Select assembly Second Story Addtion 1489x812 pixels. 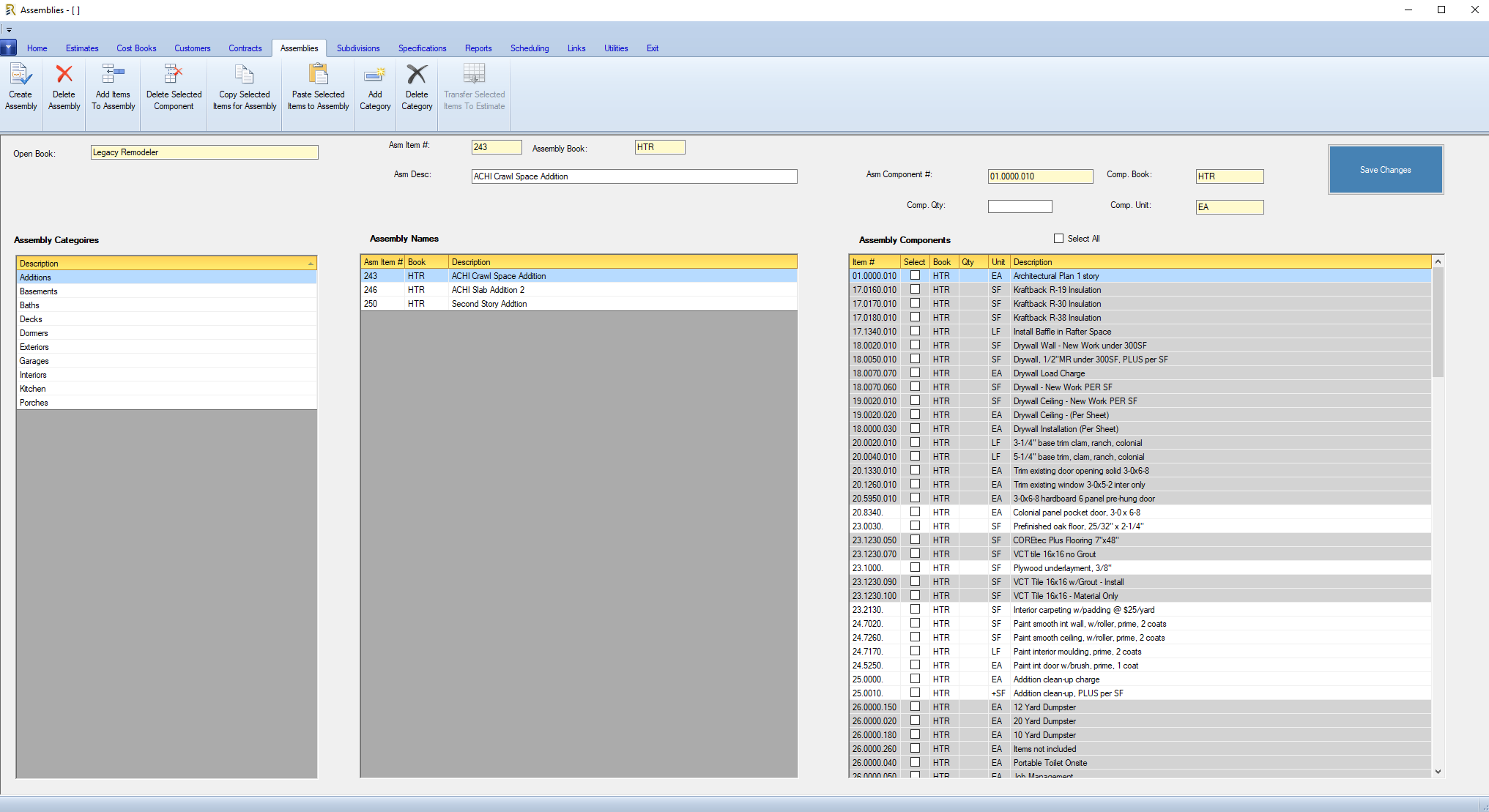point(579,304)
